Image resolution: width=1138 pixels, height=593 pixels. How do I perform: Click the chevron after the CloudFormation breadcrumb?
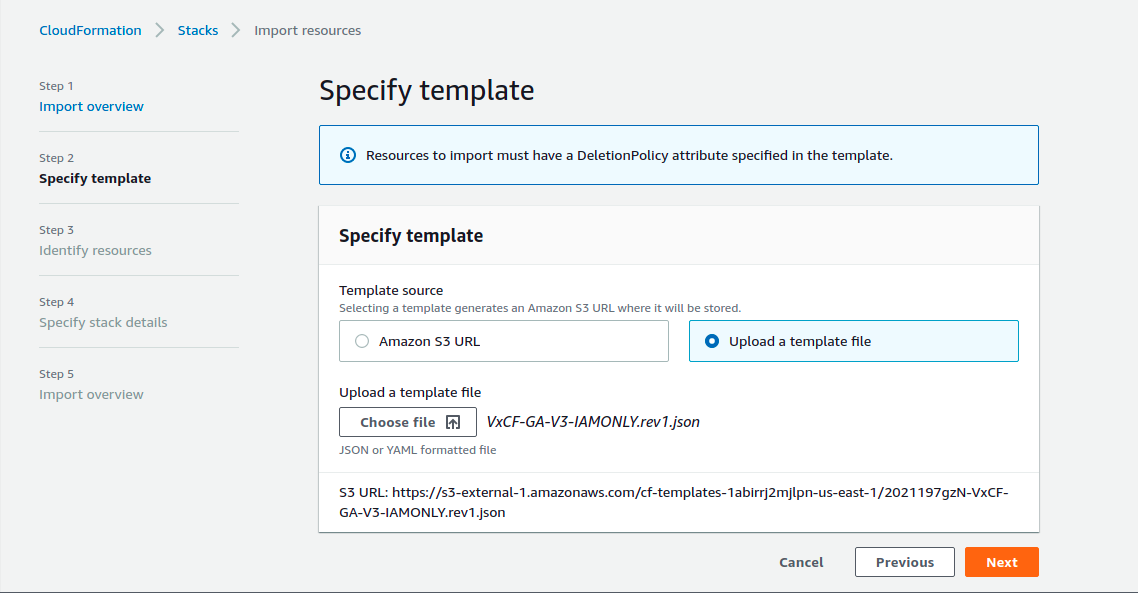point(160,31)
